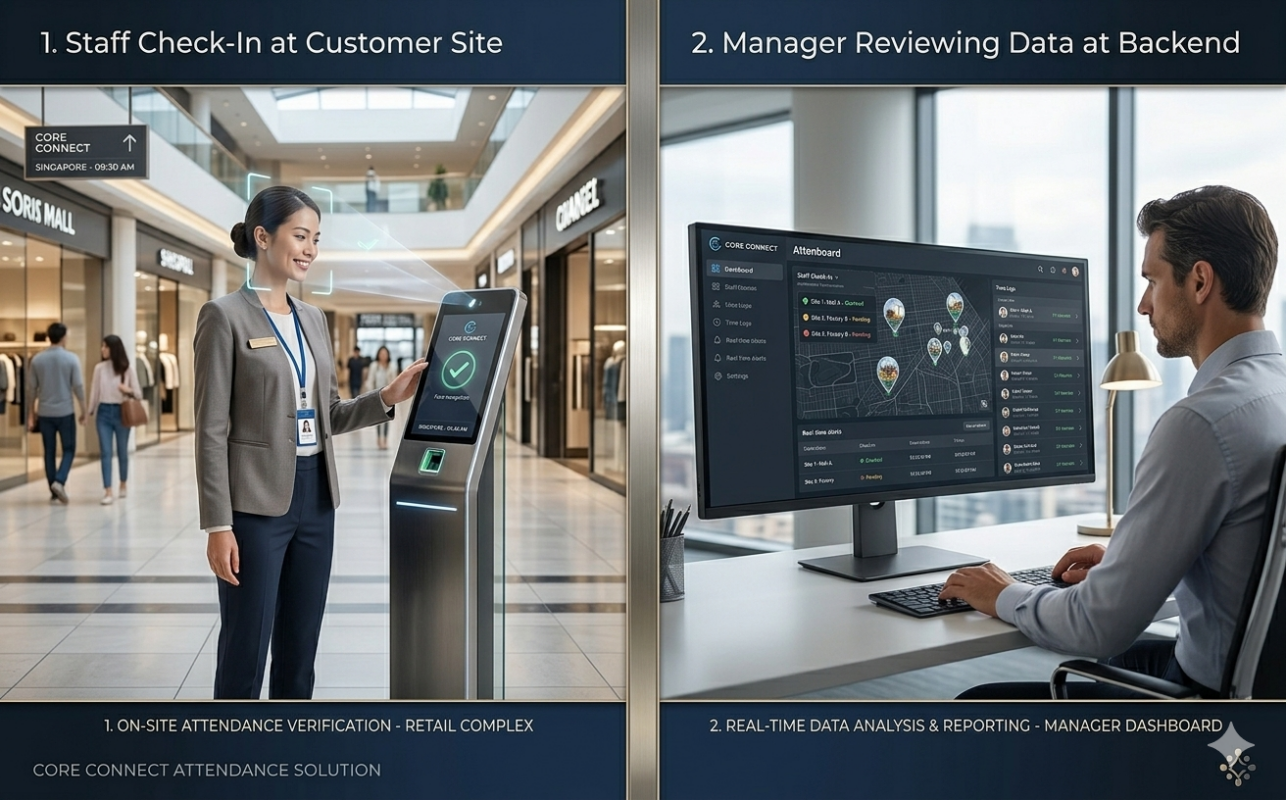This screenshot has width=1286, height=800.
Task: Select the Site Logs sidebar icon
Action: (716, 306)
